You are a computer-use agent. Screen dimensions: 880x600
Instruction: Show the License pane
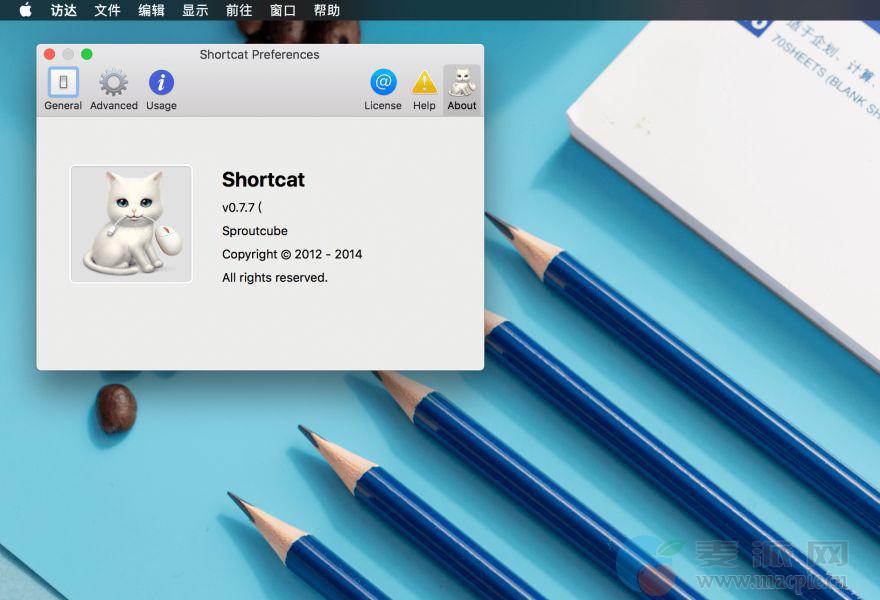click(x=383, y=88)
